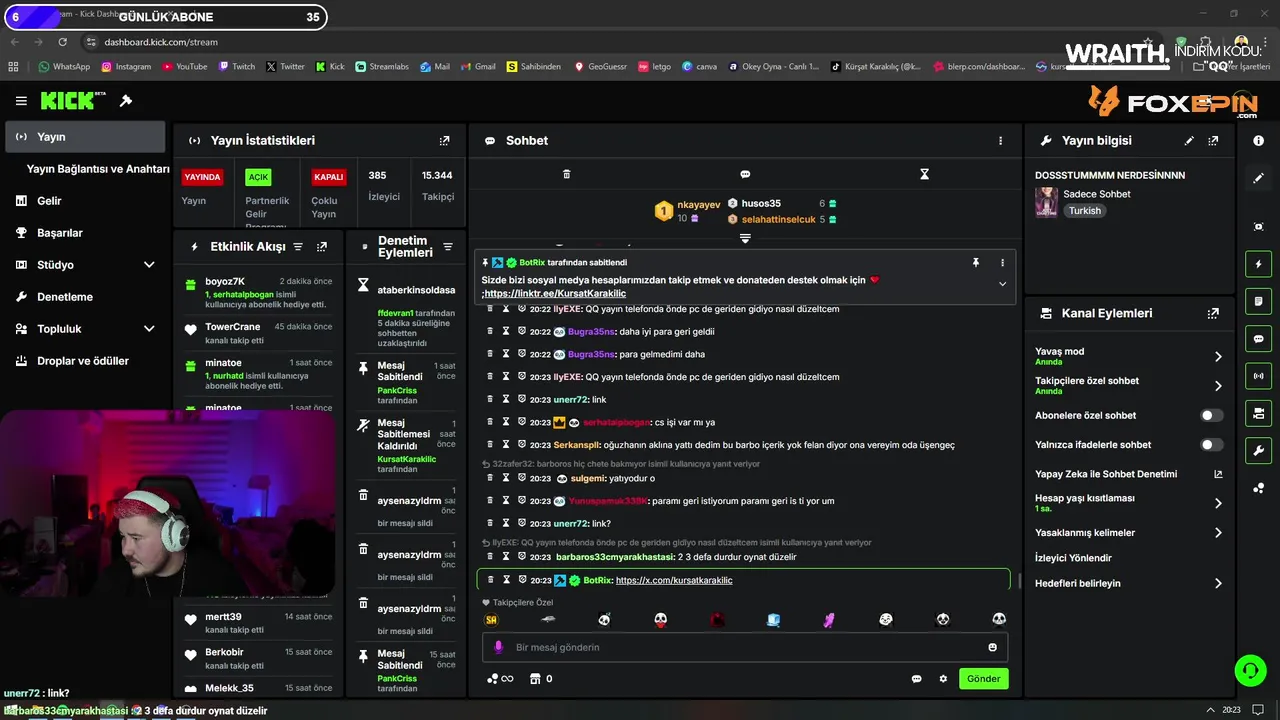Open Yasaklanmış kelimeler arrow

(x=1218, y=533)
